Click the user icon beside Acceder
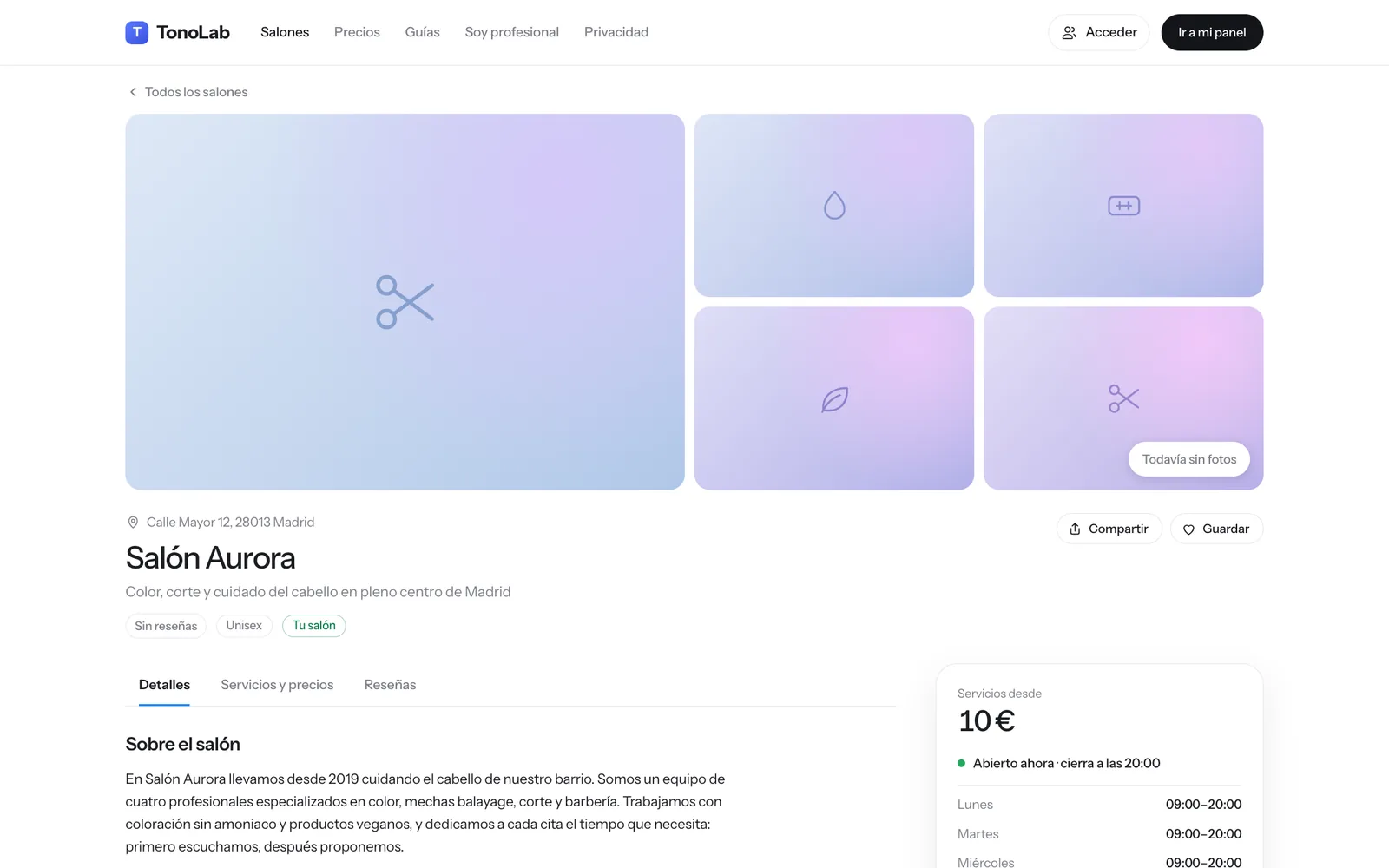The height and width of the screenshot is (868, 1389). [1070, 32]
